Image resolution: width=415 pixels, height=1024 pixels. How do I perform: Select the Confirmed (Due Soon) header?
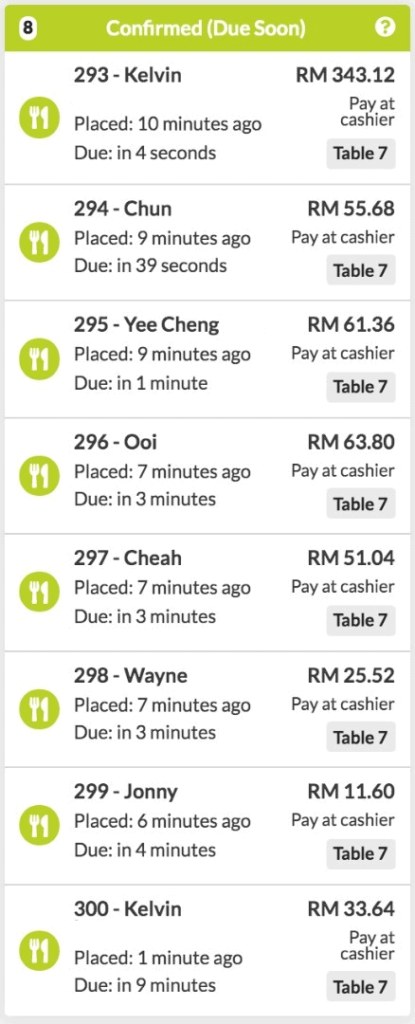point(208,28)
